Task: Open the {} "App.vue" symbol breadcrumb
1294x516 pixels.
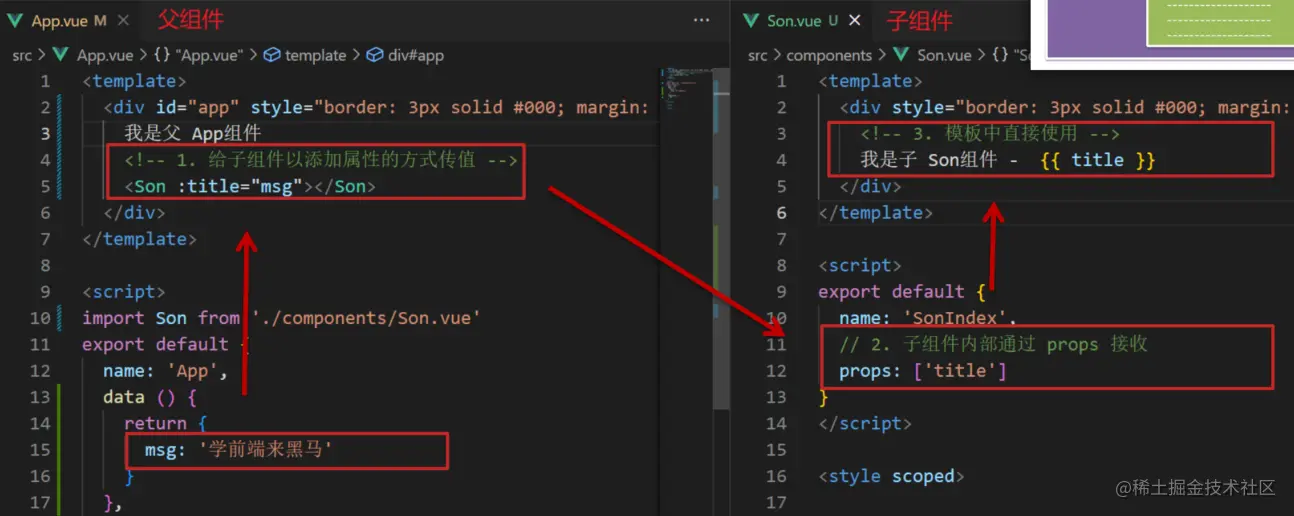Action: click(199, 55)
